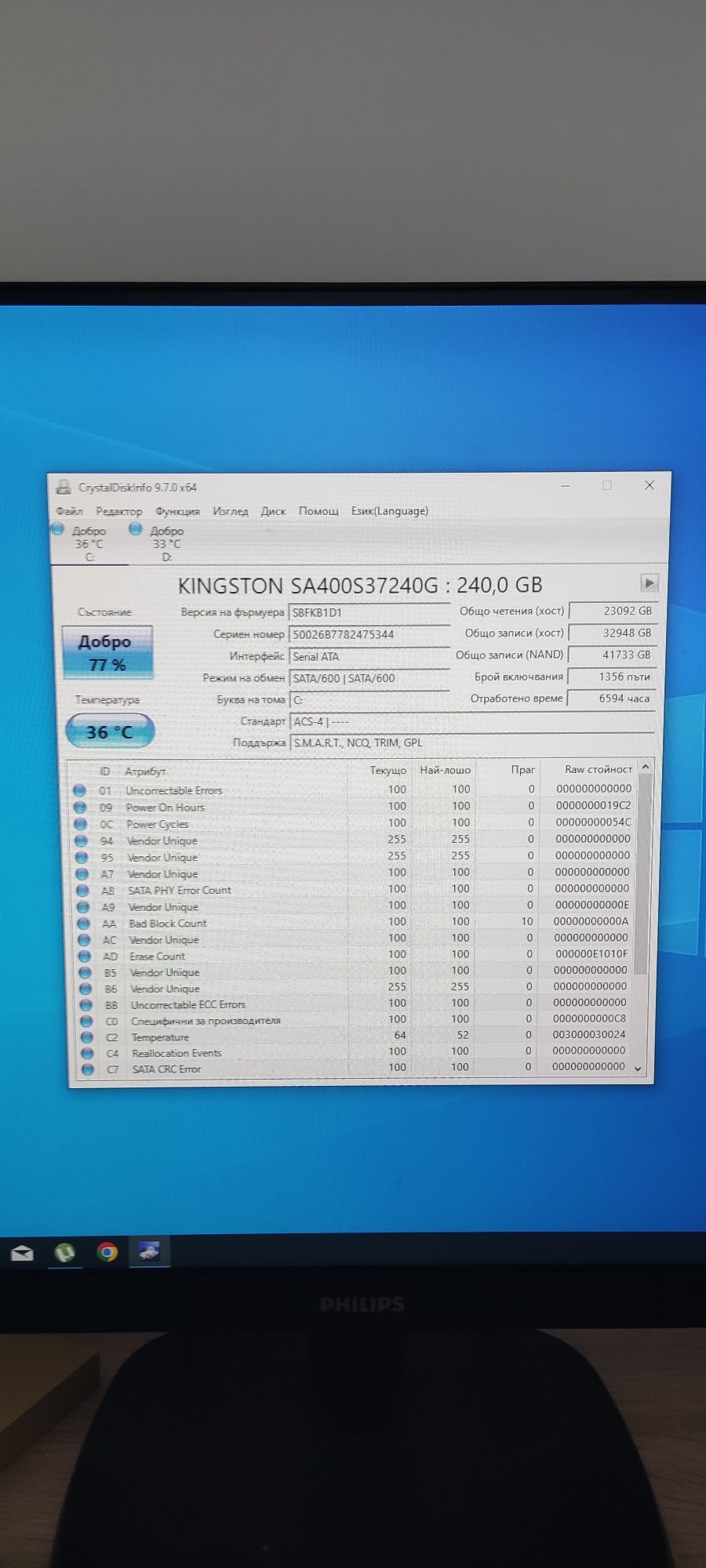Select the Bad Block Count attribute row
Viewport: 706px width, 1568px height.
coord(353,922)
